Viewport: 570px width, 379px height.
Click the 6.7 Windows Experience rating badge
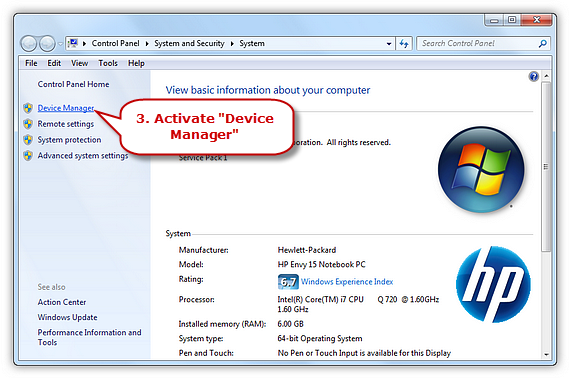288,282
